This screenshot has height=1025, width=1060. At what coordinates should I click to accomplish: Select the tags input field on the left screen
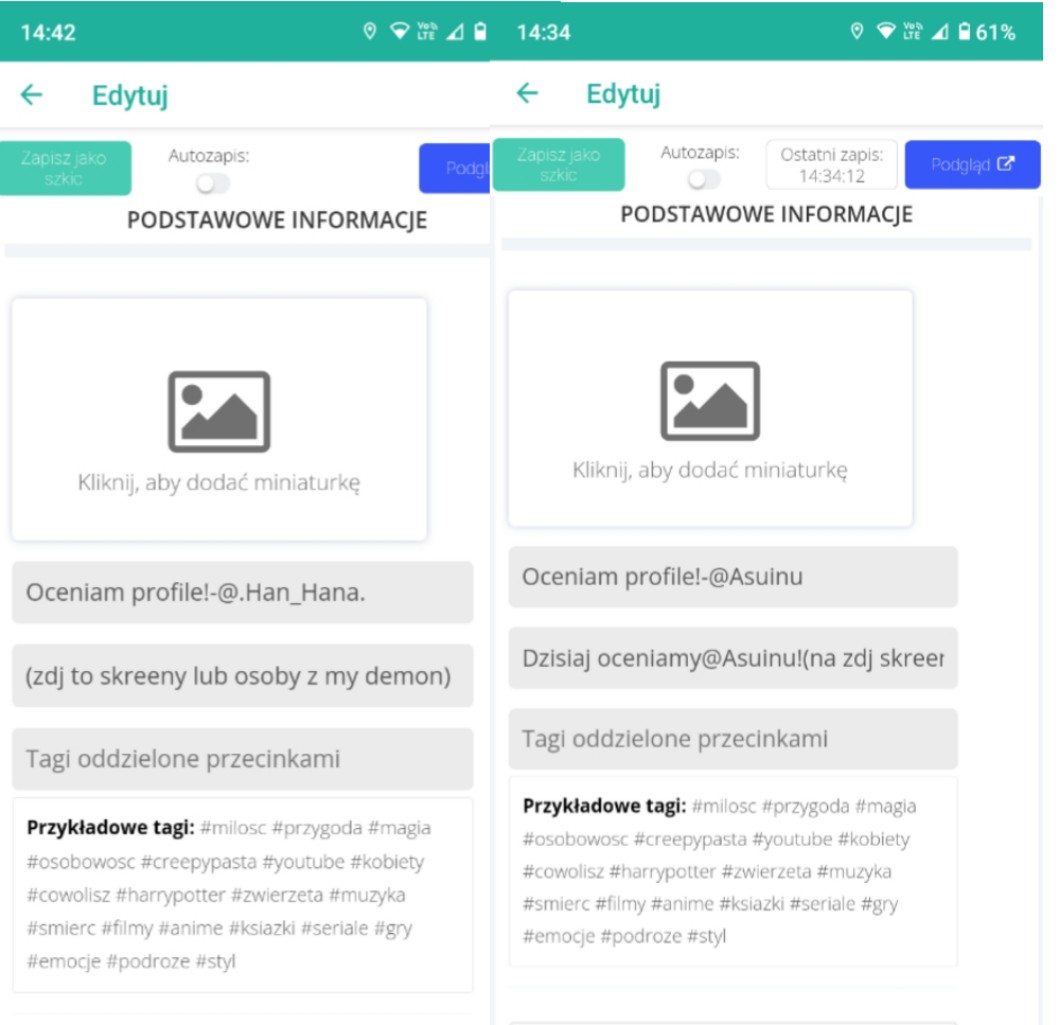click(242, 759)
